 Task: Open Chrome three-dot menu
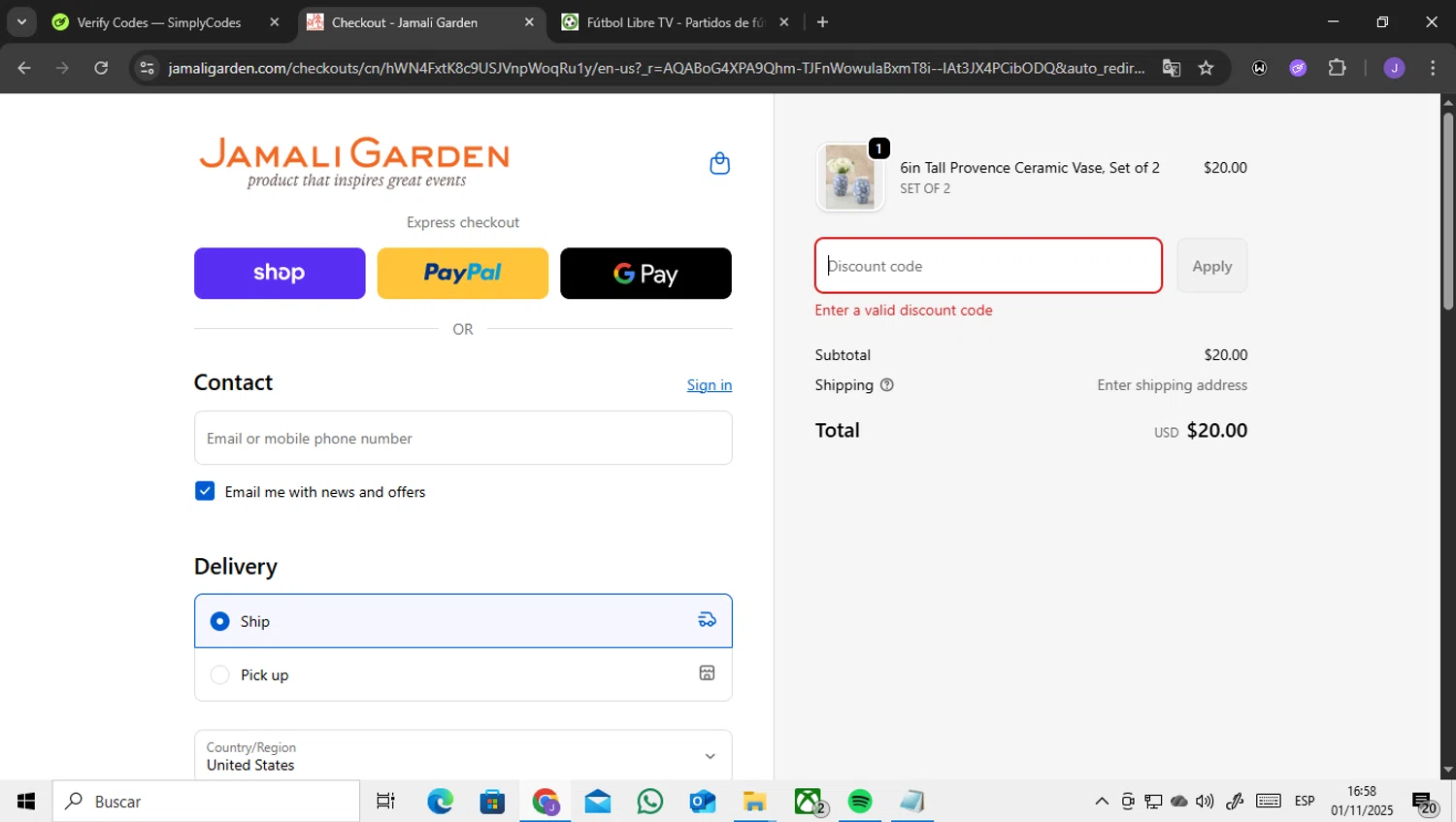[x=1433, y=68]
